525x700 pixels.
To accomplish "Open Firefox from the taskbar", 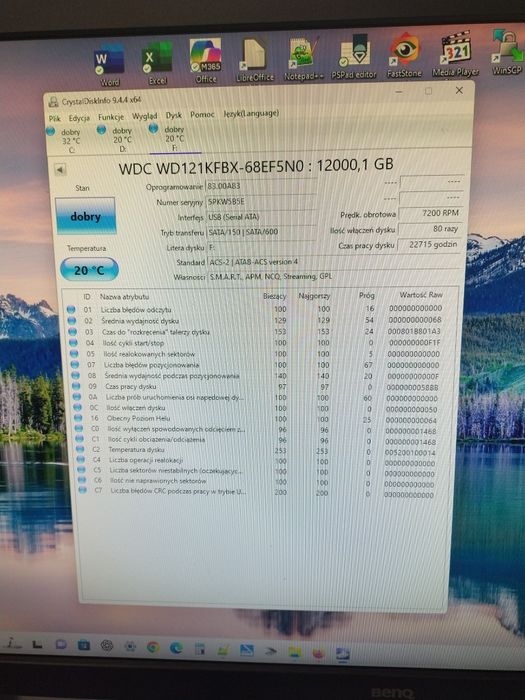I will pyautogui.click(x=318, y=654).
